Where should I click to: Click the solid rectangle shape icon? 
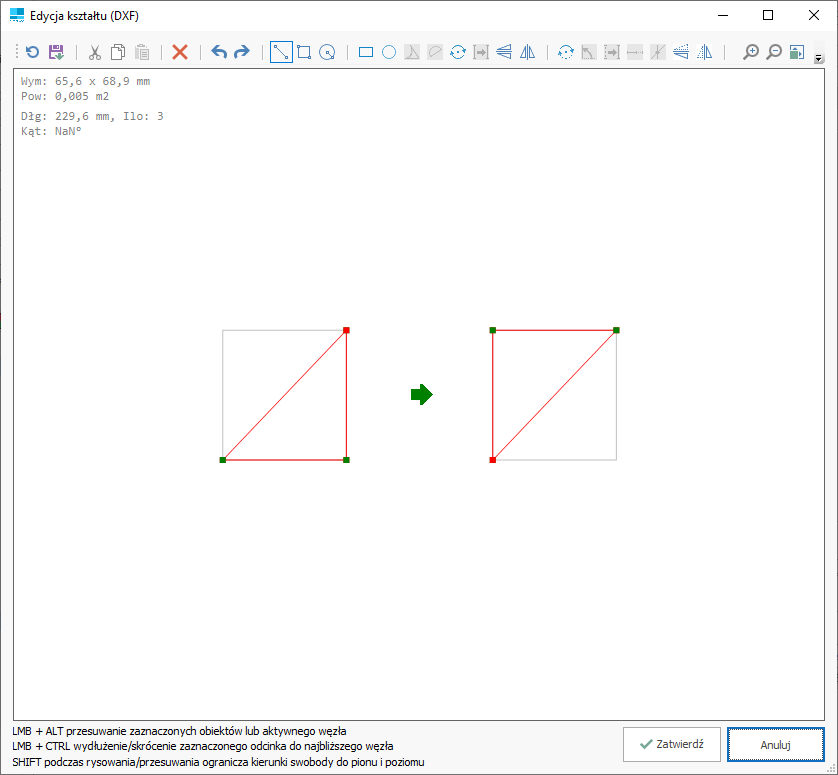coord(366,52)
